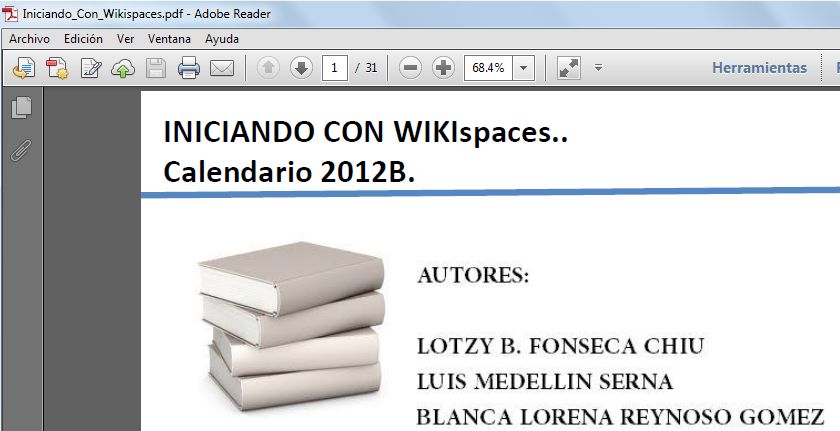Open the Herramientas panel

pyautogui.click(x=759, y=68)
